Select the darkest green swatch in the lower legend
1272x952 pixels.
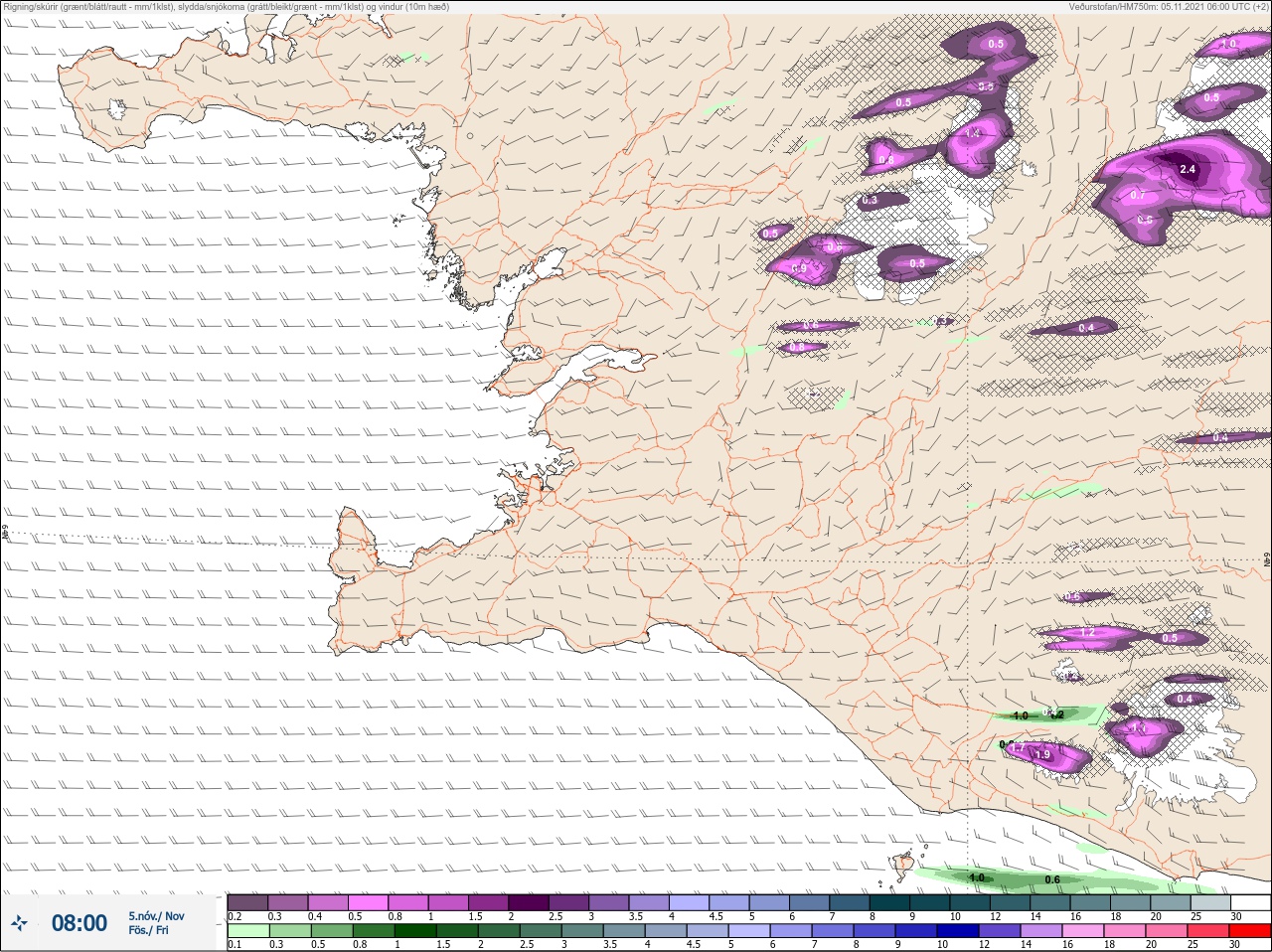(415, 931)
